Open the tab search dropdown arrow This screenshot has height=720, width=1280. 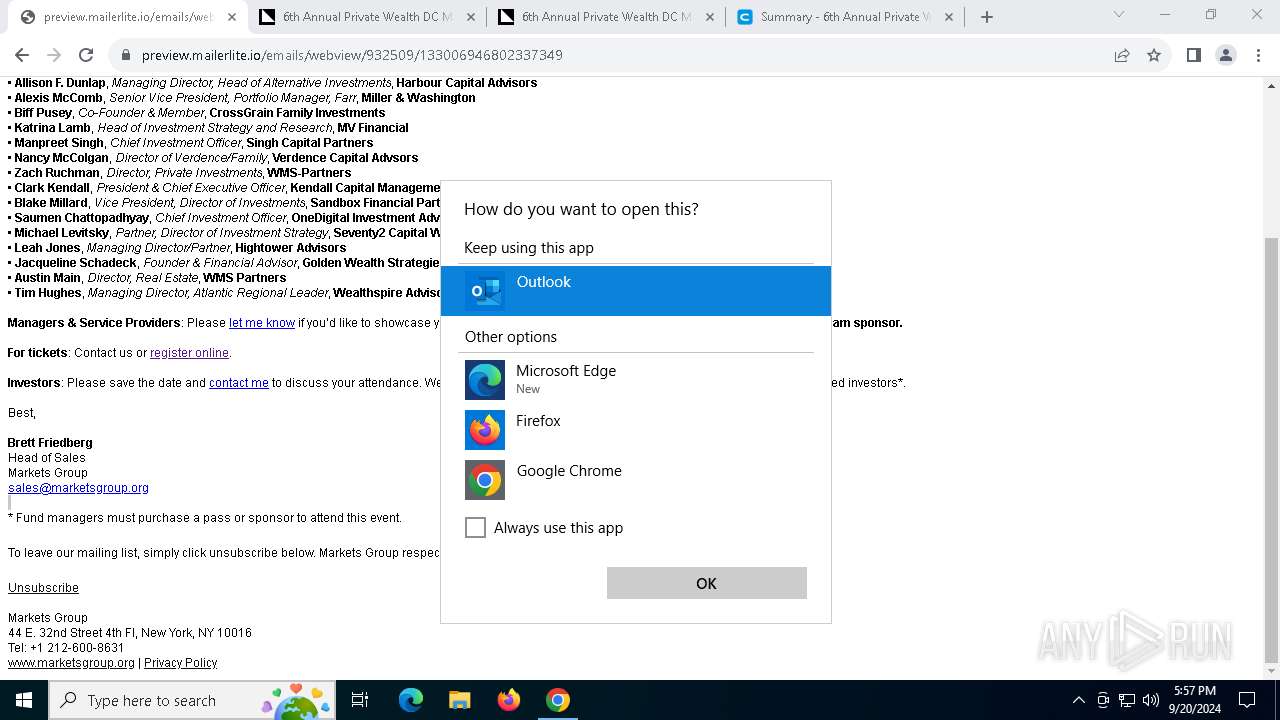[1119, 15]
